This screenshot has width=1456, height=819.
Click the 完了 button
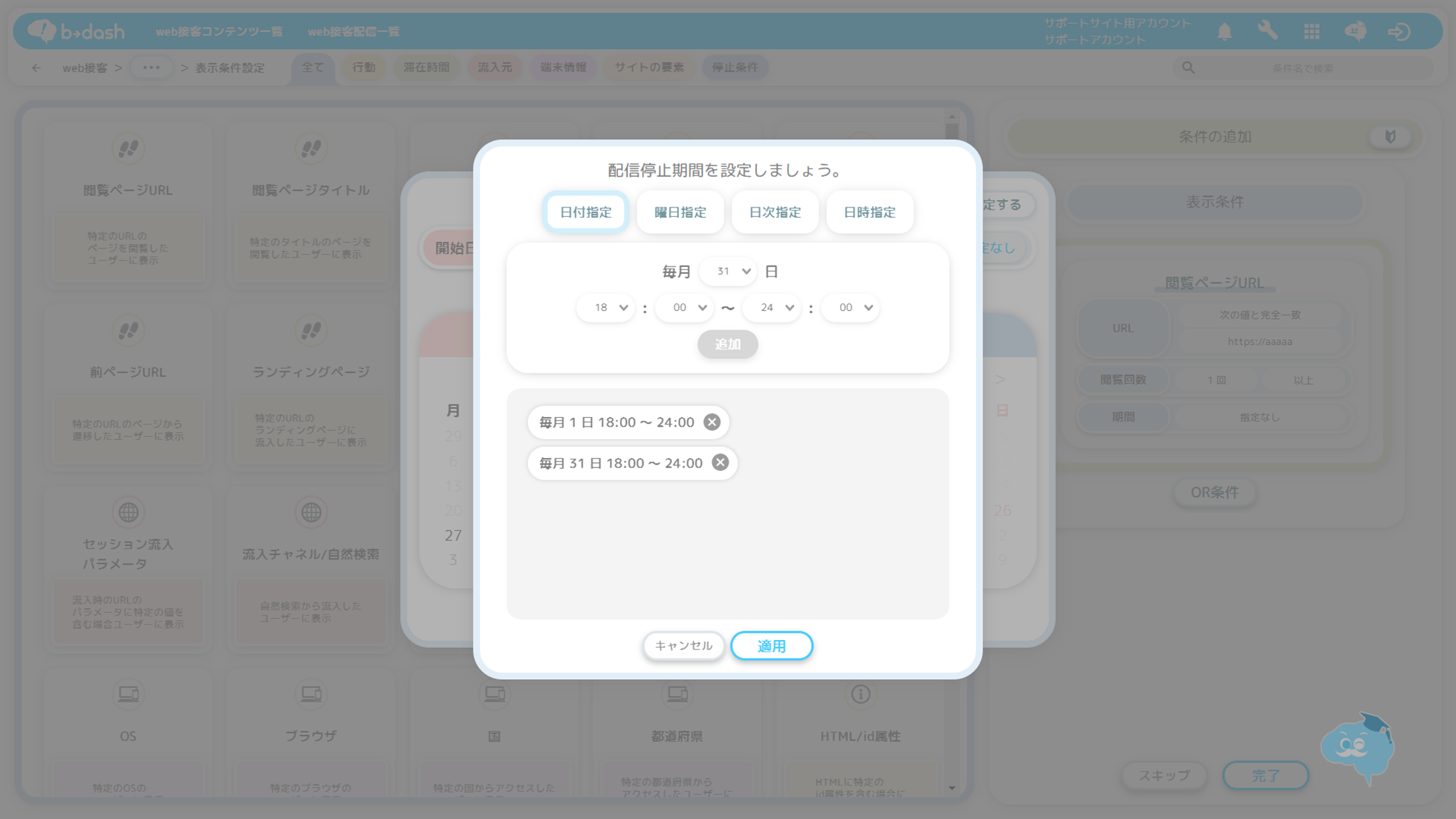click(1265, 776)
